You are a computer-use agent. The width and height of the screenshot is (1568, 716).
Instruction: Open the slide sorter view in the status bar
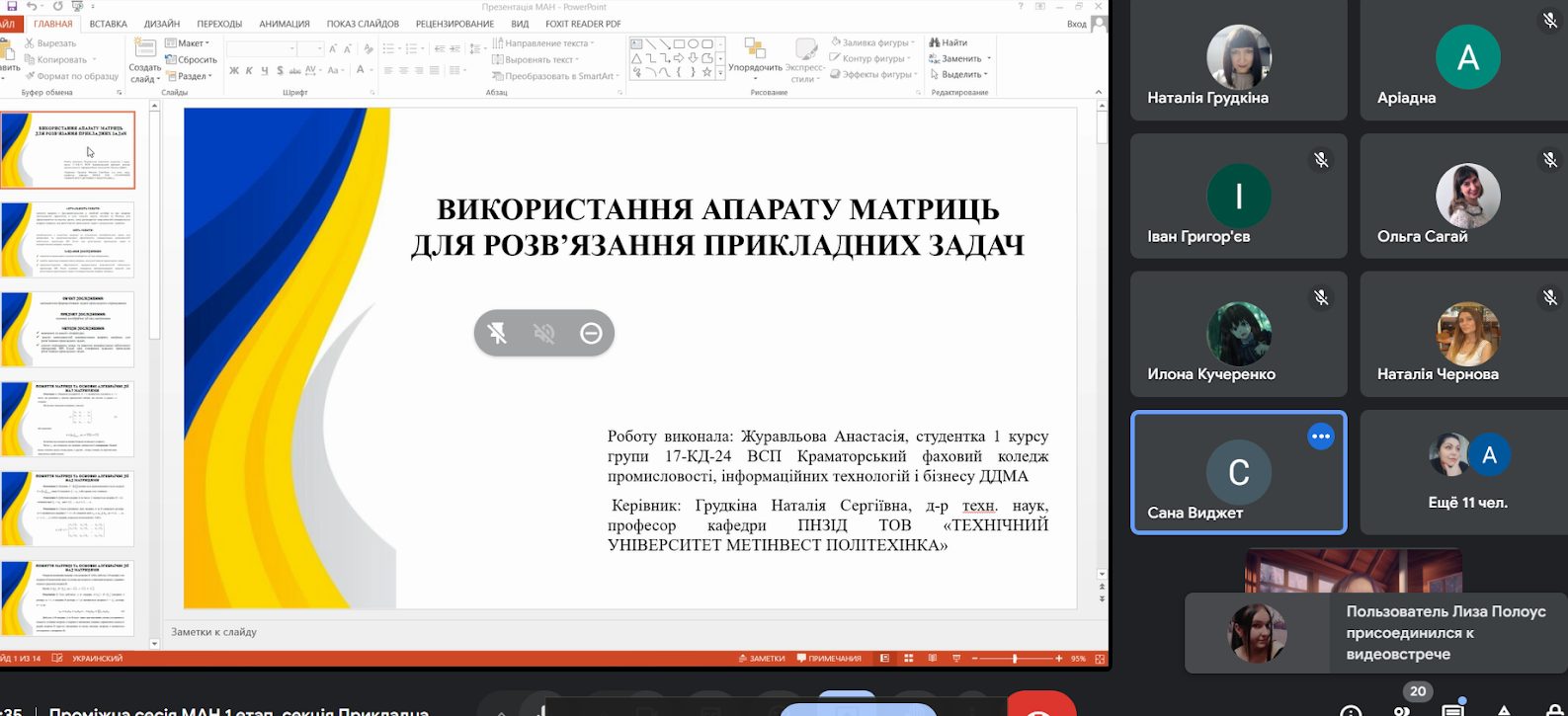(908, 658)
